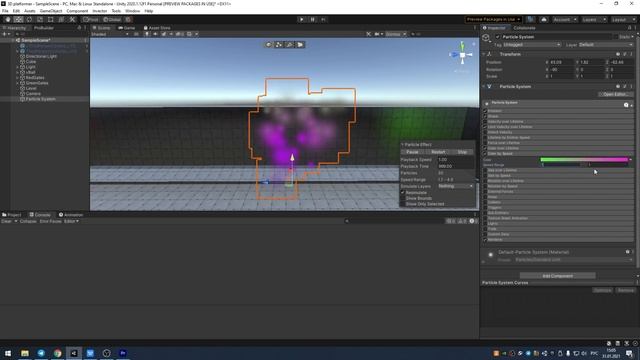The height and width of the screenshot is (360, 640).
Task: Toggle scene audio icon in scene toolbar
Action: coord(155,34)
